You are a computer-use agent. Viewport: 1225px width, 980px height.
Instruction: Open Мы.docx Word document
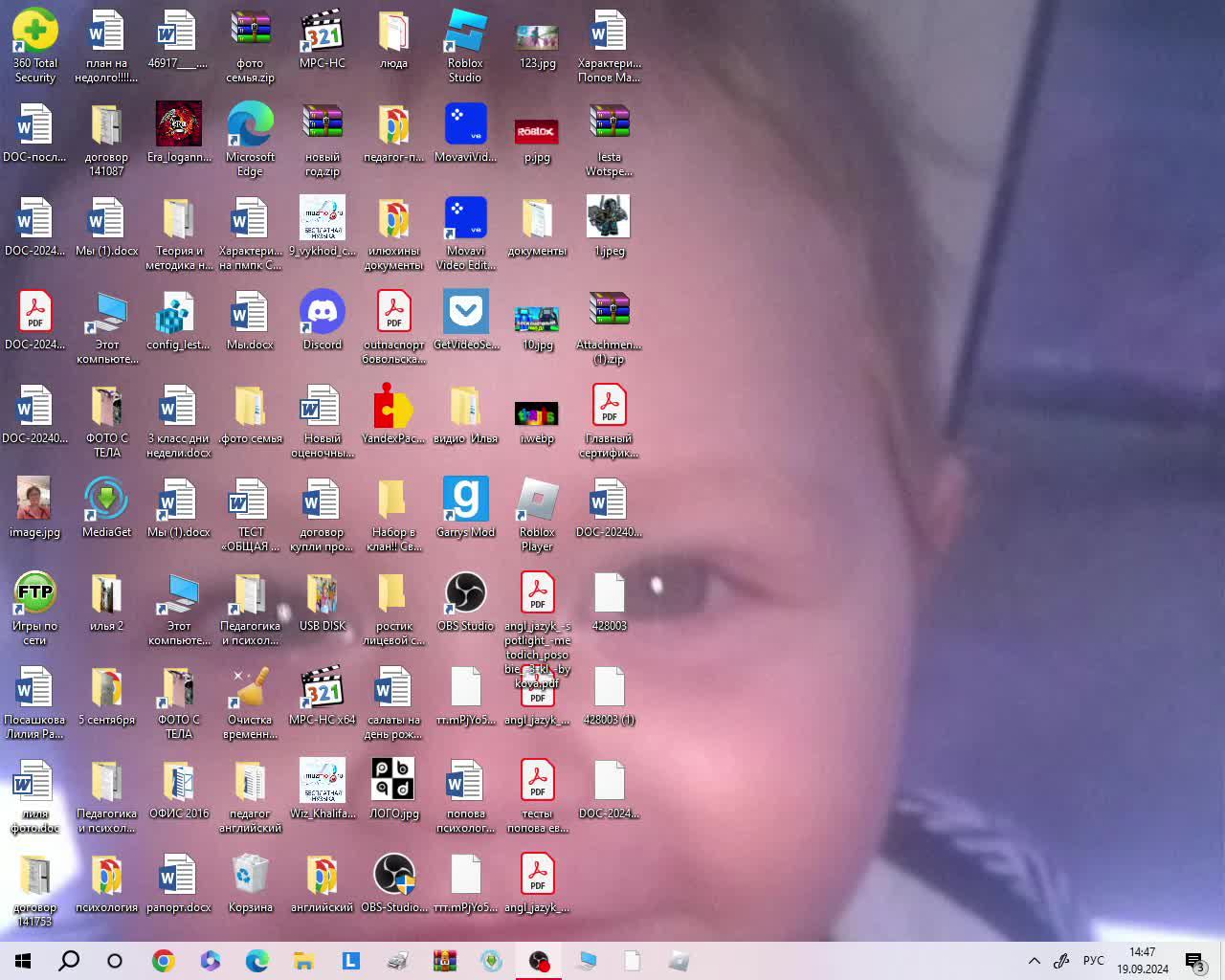click(250, 320)
